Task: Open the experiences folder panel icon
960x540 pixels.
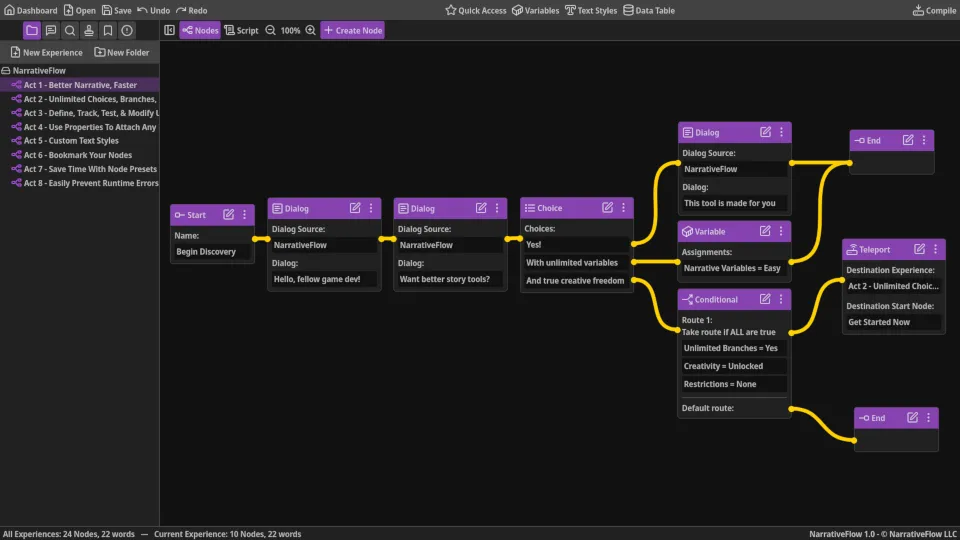Action: 32,30
